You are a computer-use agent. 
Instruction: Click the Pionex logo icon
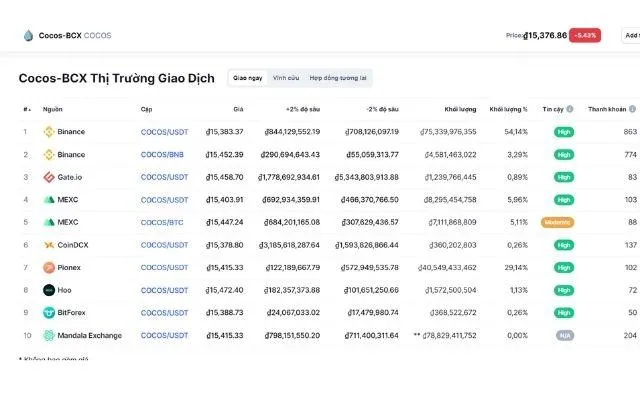[49, 268]
